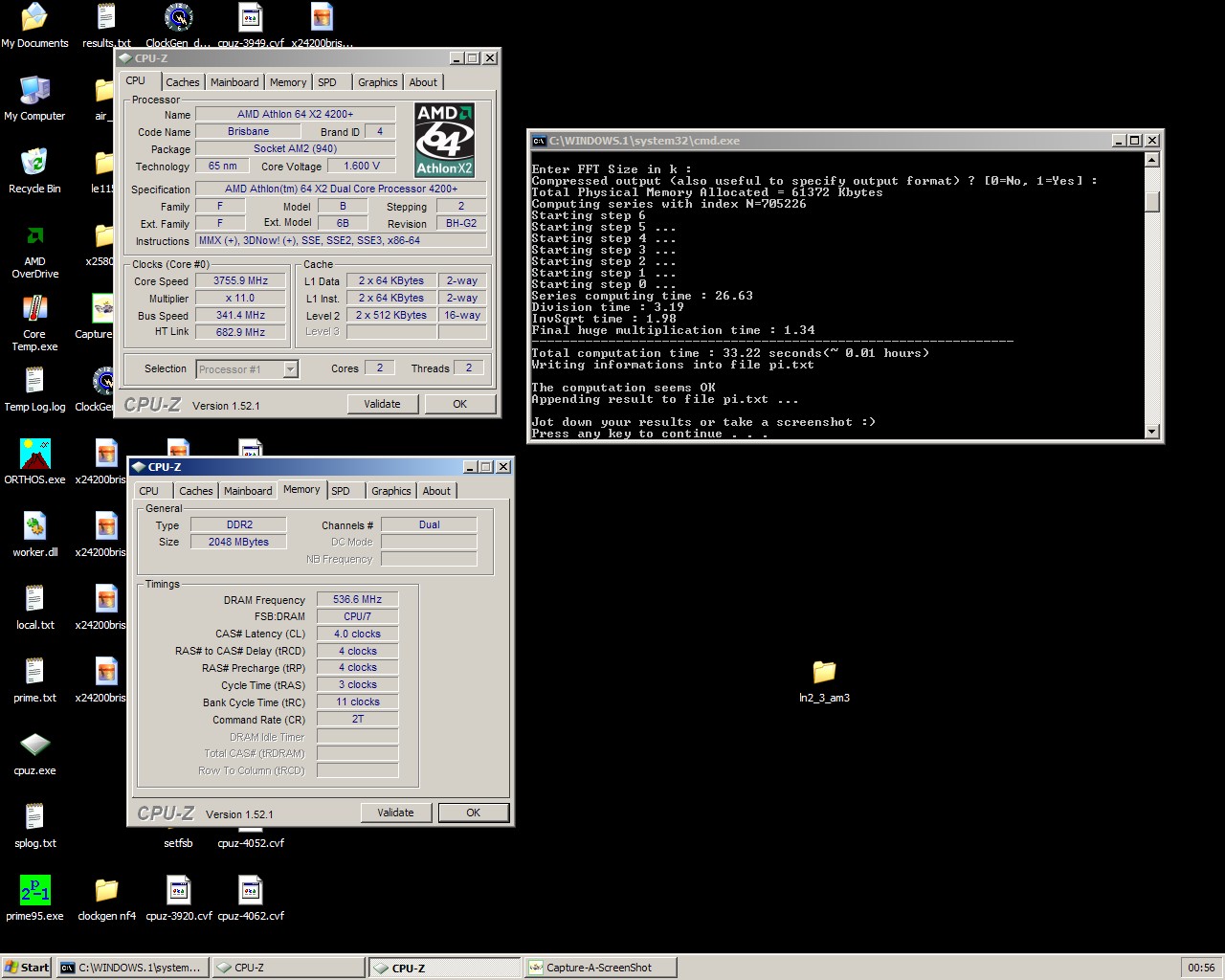Screen dimensions: 1225x980
Task: Switch to cmd.exe taskbar button
Action: point(131,968)
